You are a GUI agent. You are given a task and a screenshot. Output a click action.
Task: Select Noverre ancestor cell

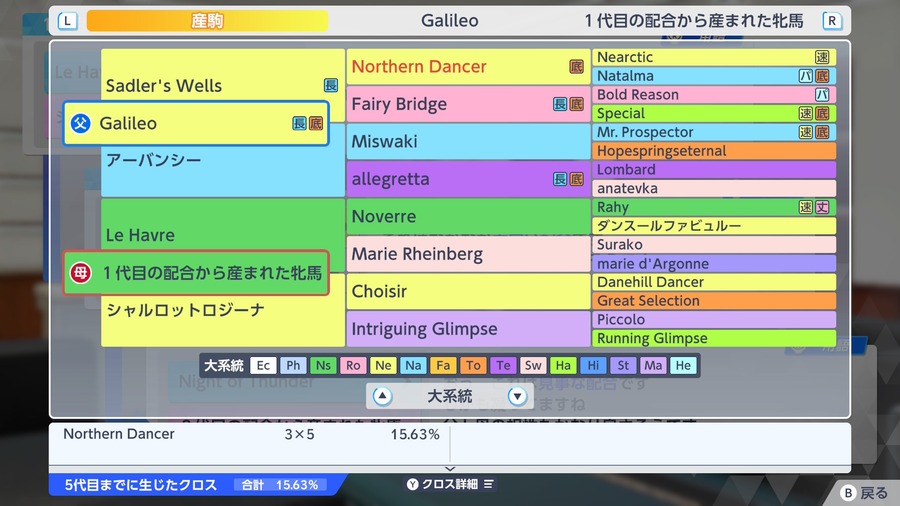(468, 216)
